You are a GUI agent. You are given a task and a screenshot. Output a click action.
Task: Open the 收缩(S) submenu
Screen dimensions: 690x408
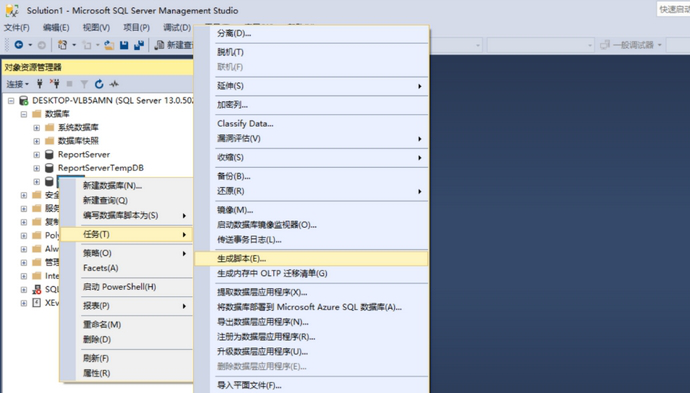tap(311, 158)
